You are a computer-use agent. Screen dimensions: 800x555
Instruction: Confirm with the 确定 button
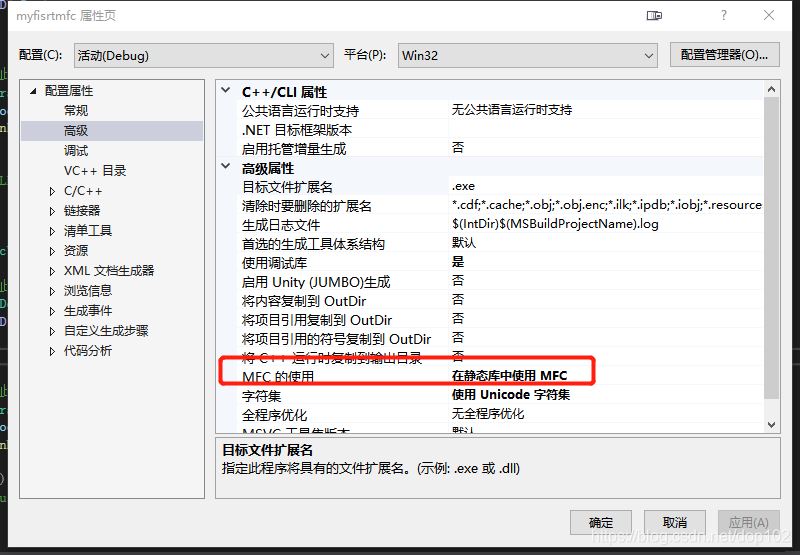coord(601,522)
